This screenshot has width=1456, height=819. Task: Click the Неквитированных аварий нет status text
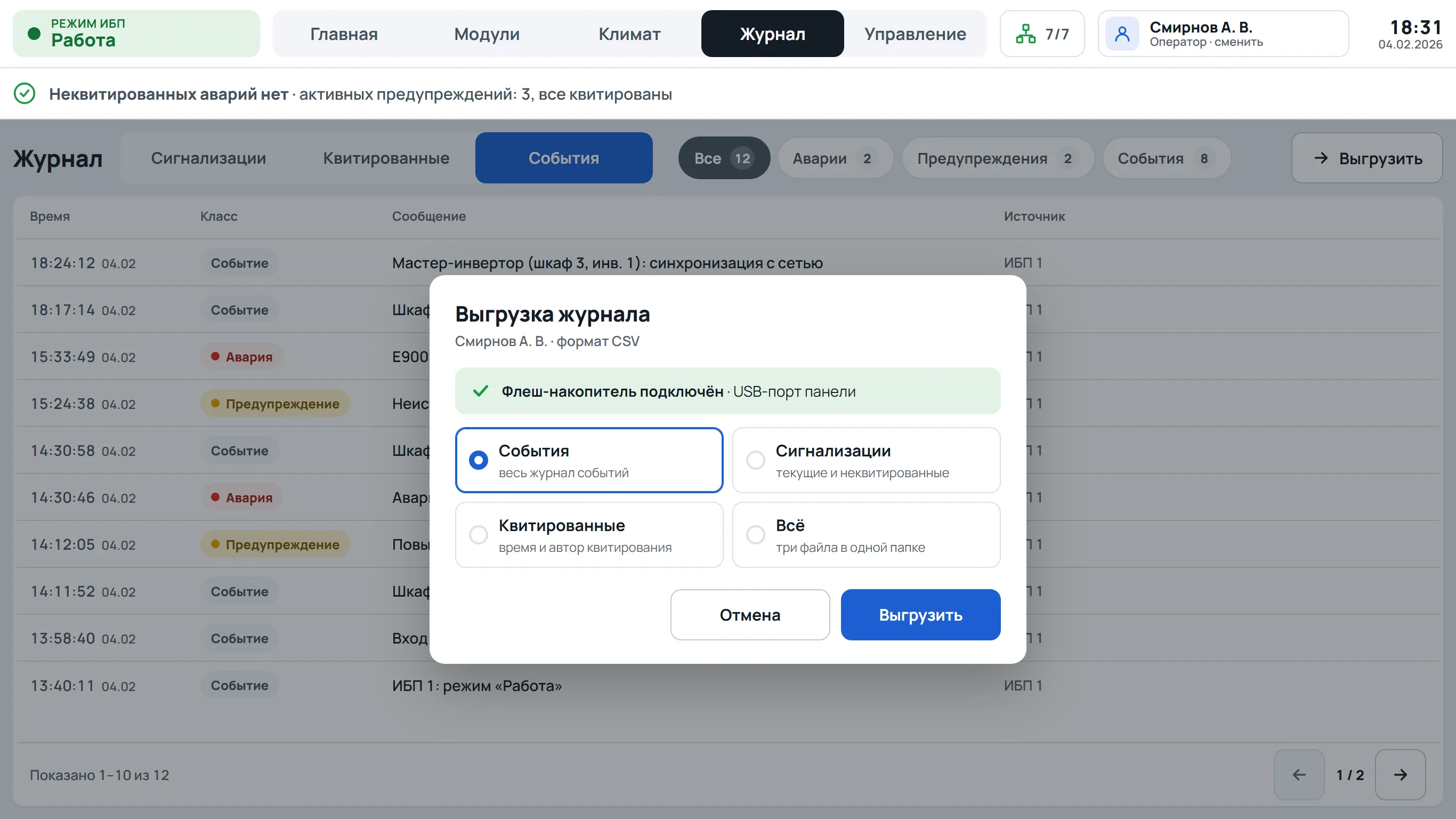pyautogui.click(x=168, y=94)
